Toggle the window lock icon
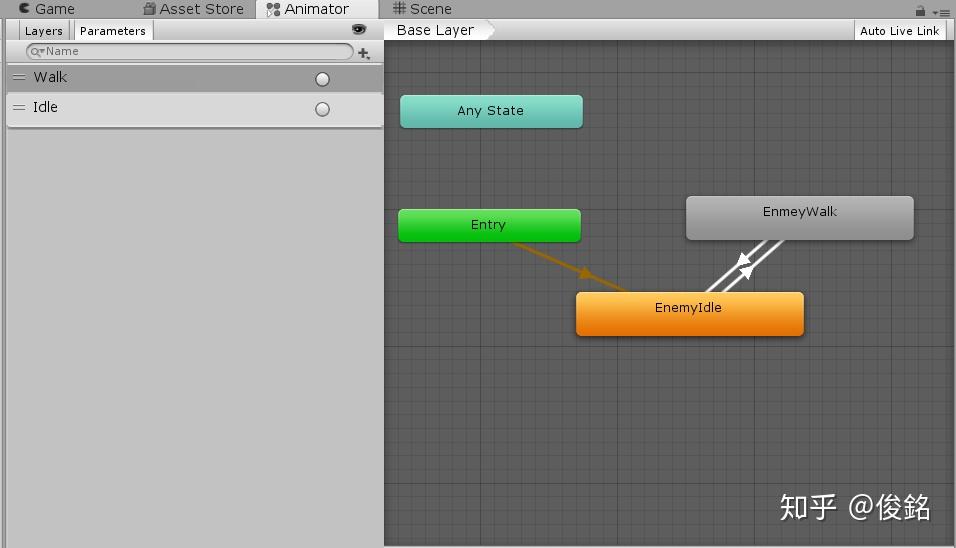Image resolution: width=956 pixels, height=548 pixels. [920, 11]
